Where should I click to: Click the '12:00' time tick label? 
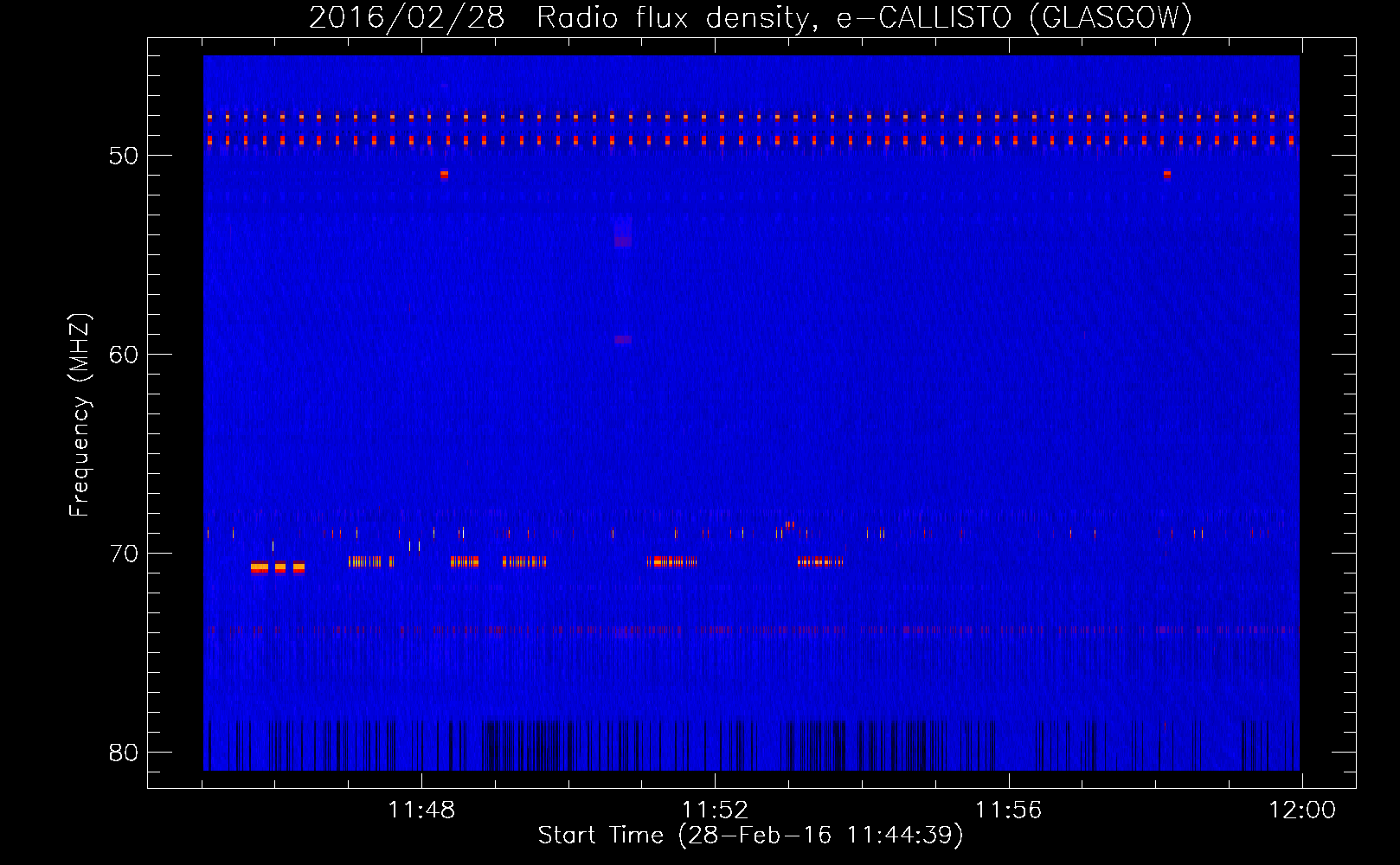click(1302, 811)
